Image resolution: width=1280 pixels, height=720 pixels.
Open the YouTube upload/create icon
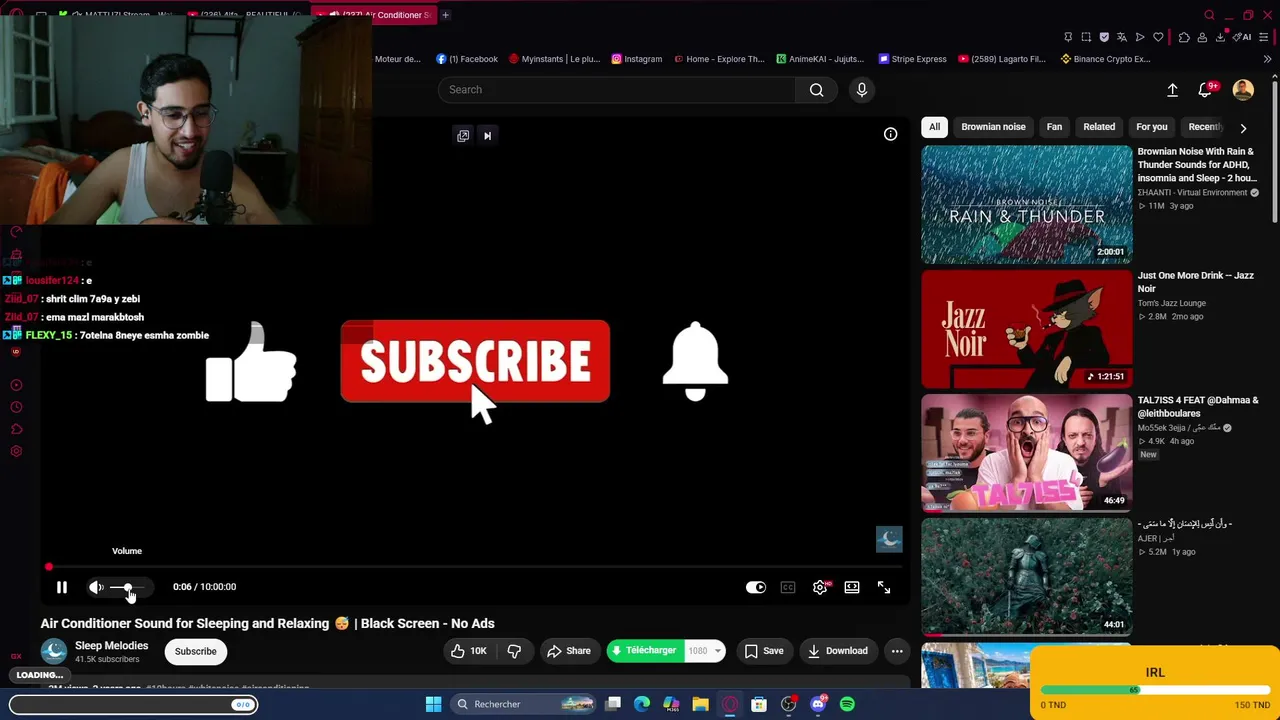click(x=1172, y=90)
